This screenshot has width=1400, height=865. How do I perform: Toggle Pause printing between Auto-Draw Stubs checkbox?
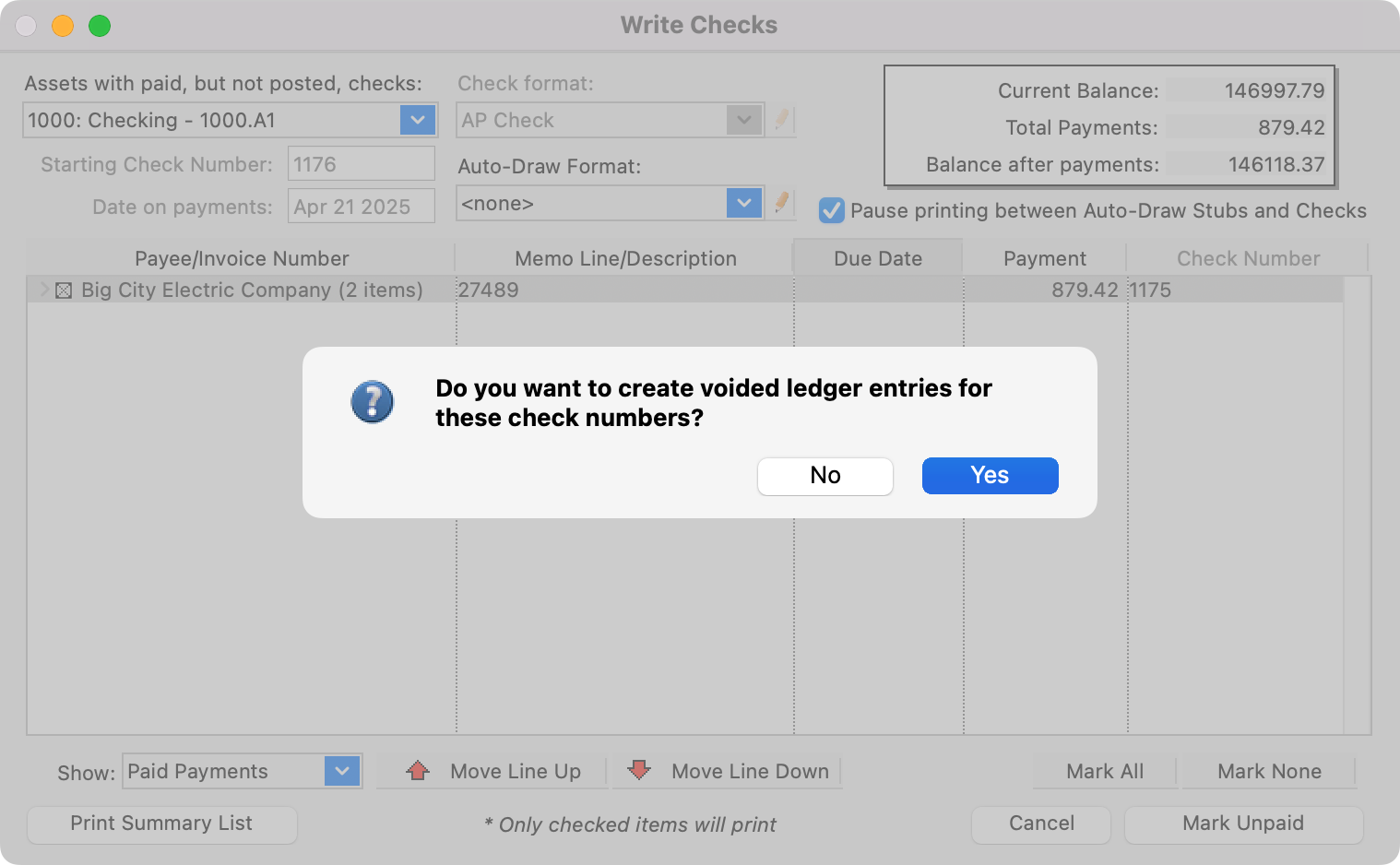pyautogui.click(x=832, y=210)
